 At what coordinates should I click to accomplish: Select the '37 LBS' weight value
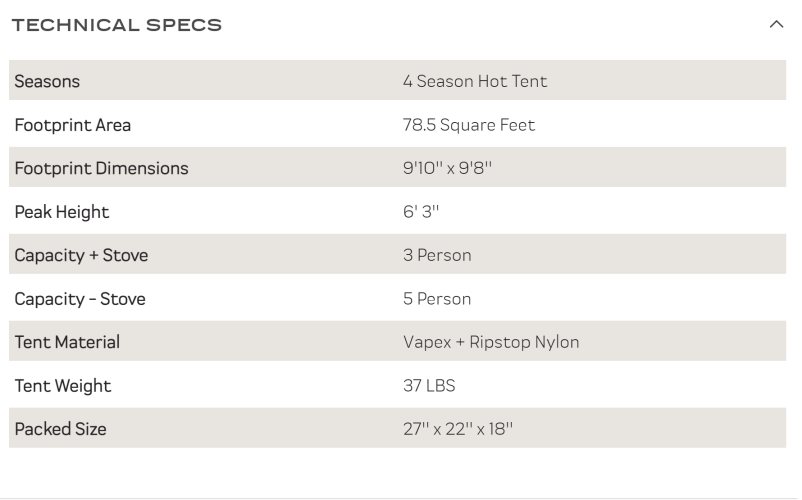[x=429, y=386]
